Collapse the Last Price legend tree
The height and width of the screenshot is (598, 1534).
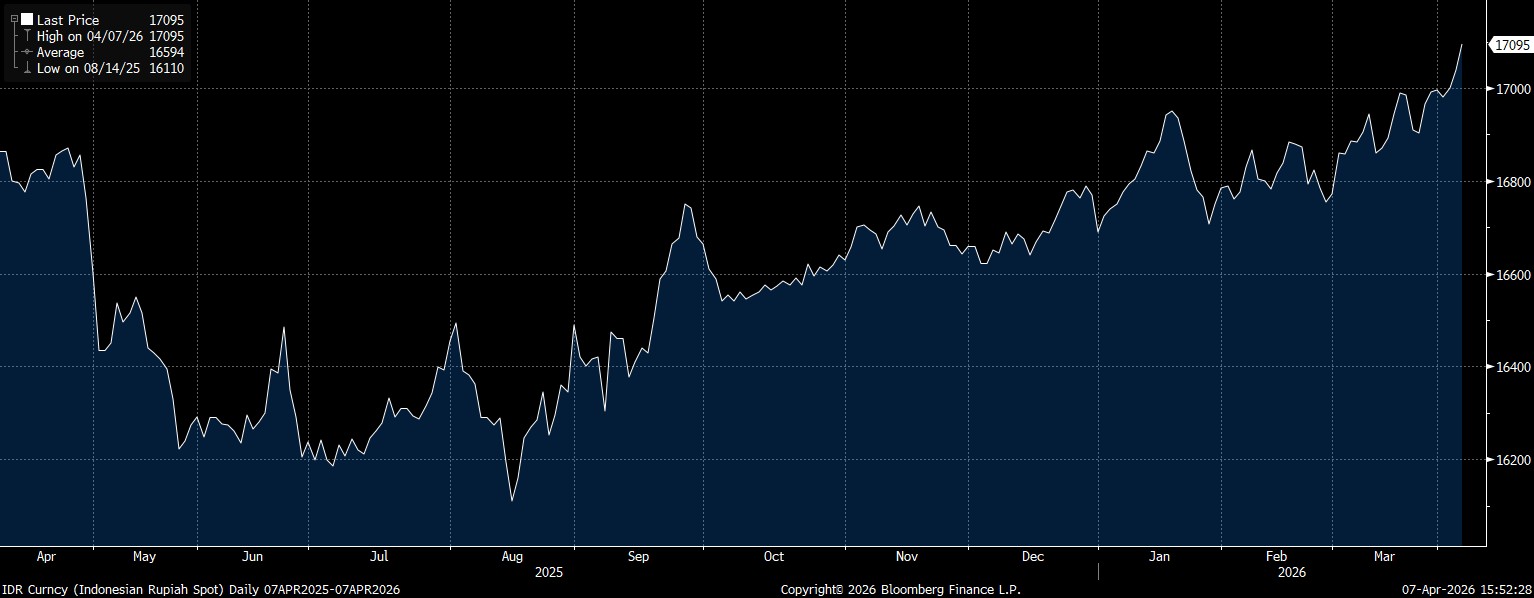click(14, 19)
